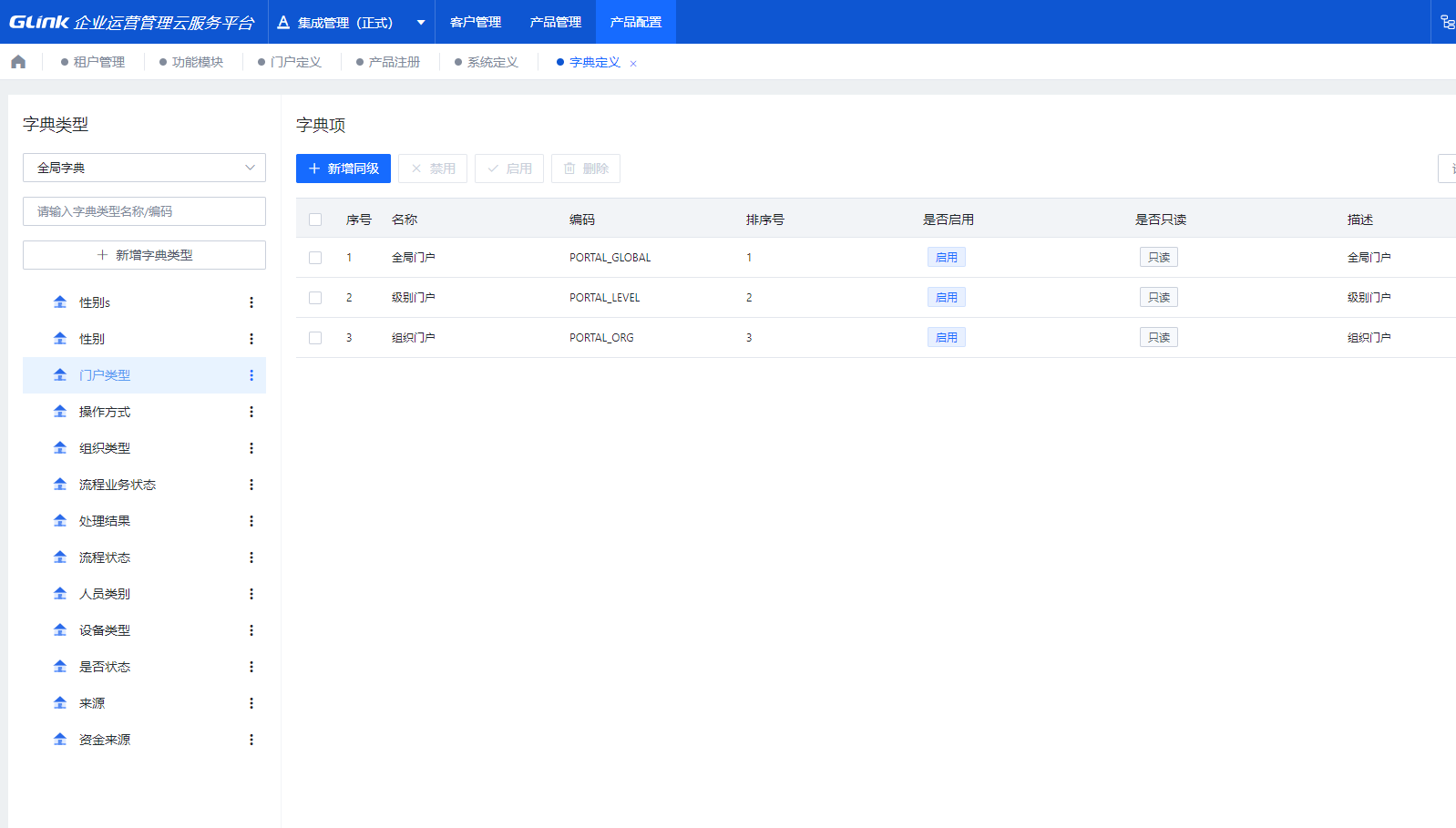The image size is (1456, 828).
Task: Go to the home icon tab
Action: tap(18, 62)
